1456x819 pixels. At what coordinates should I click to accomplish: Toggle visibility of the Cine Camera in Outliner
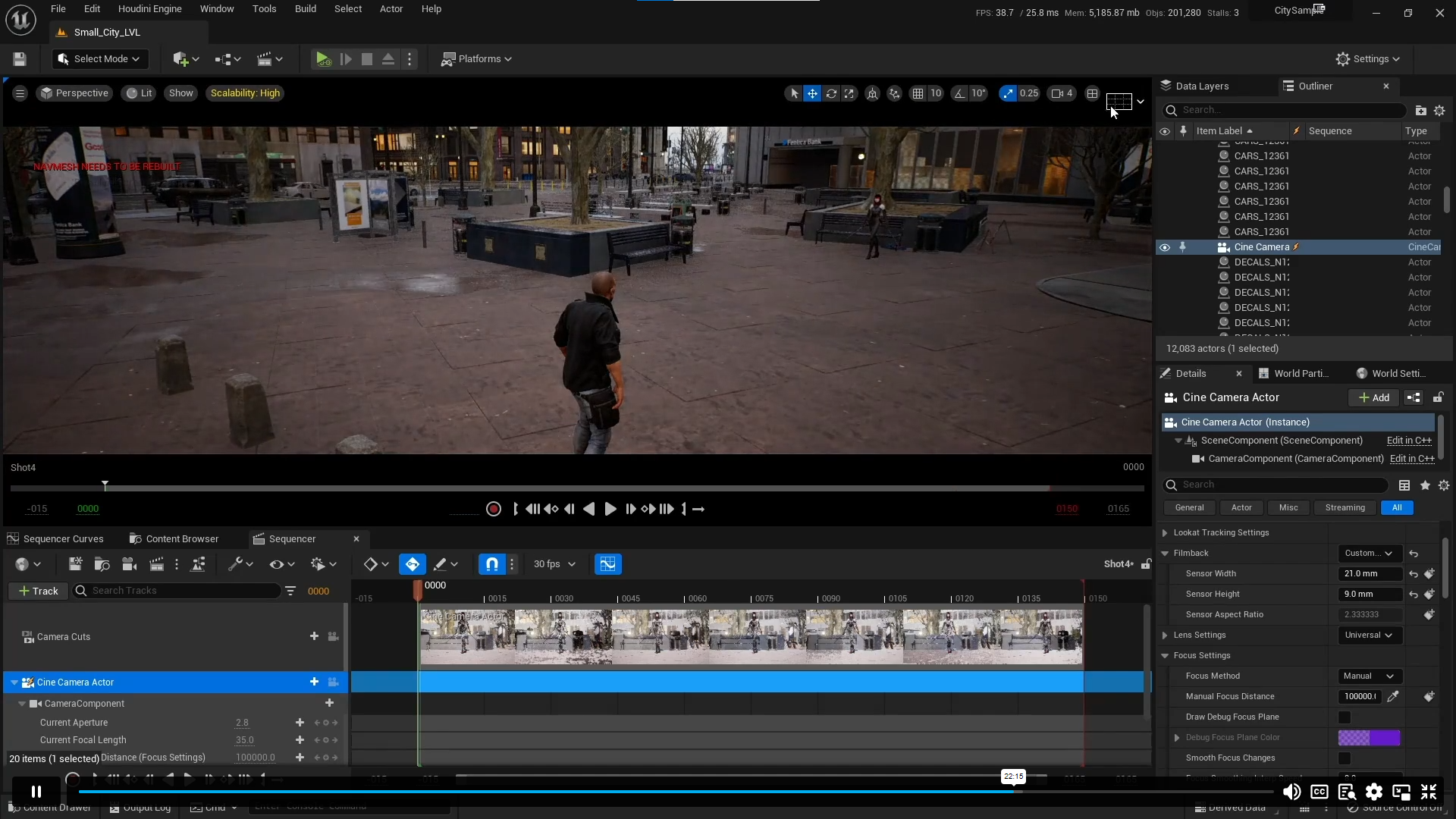pos(1166,247)
